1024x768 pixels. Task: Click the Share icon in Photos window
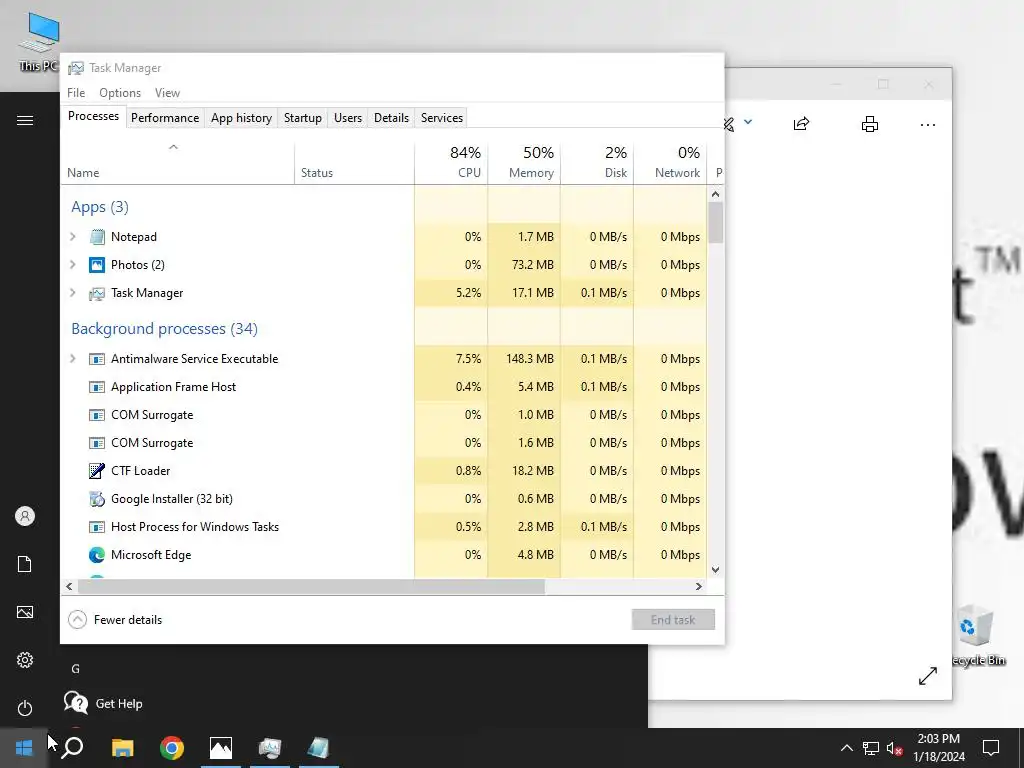click(x=801, y=124)
